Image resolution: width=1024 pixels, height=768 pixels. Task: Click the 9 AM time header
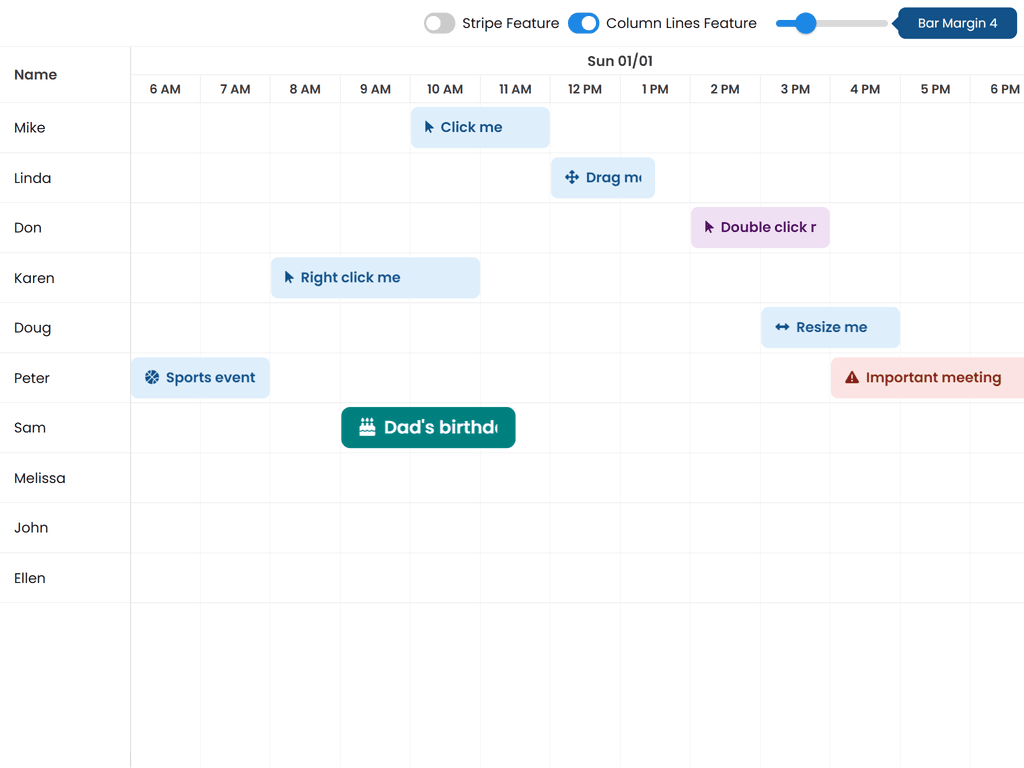click(x=375, y=89)
